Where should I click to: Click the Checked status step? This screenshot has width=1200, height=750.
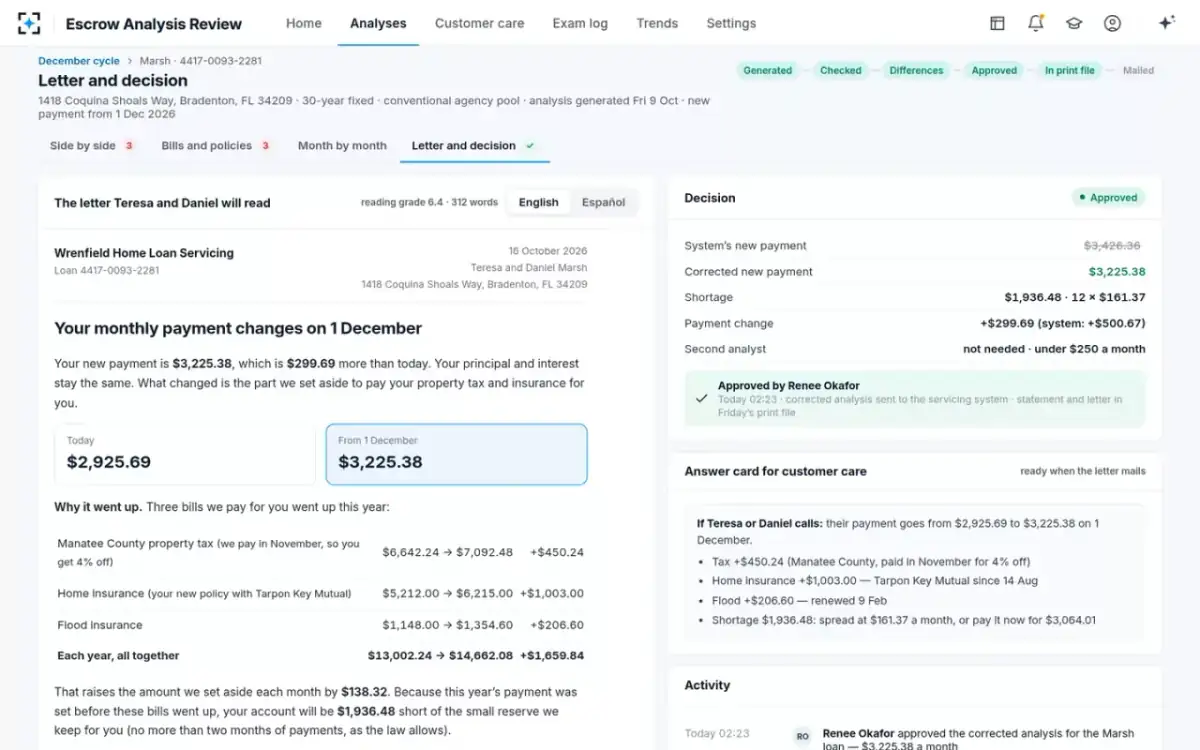pyautogui.click(x=841, y=70)
